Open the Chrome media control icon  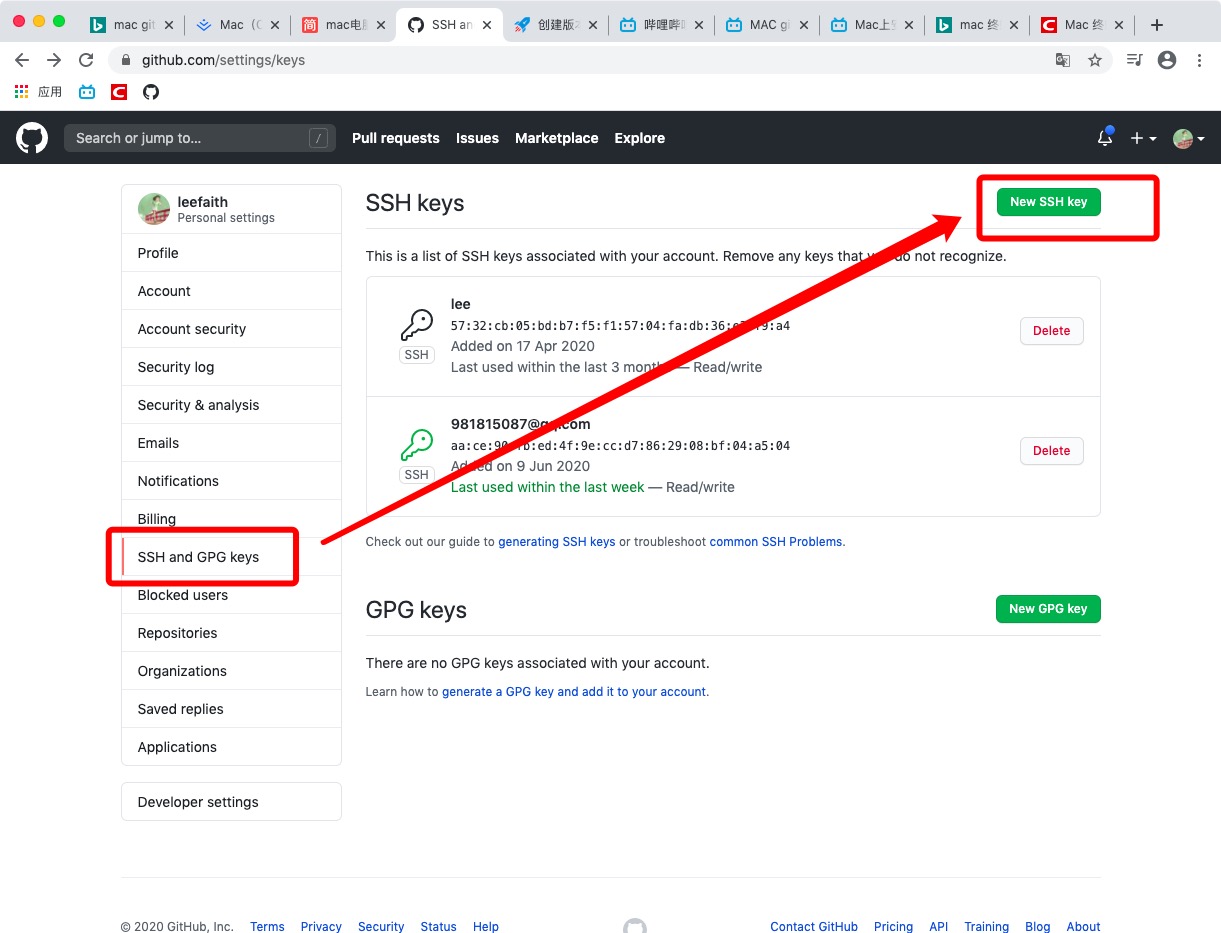coord(1134,60)
